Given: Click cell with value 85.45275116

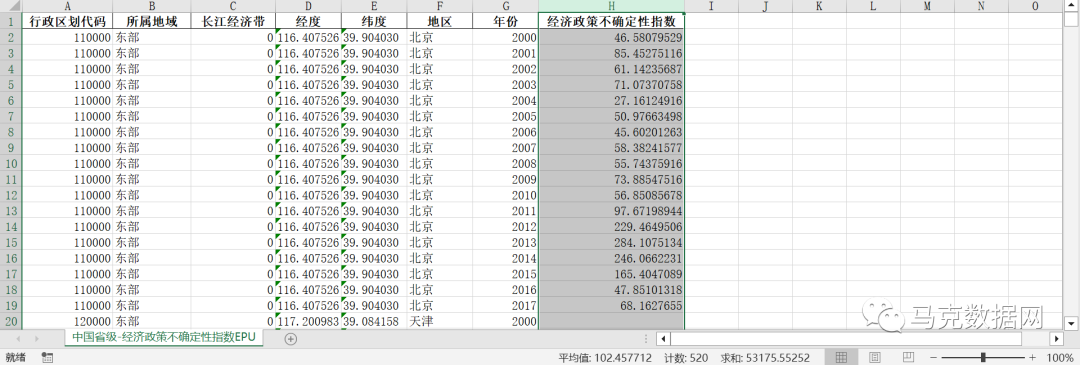Looking at the screenshot, I should click(x=612, y=53).
